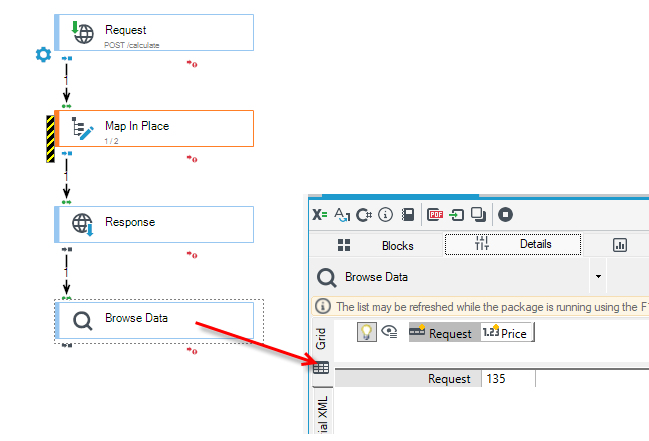649x441 pixels.
Task: Click the 1 / 2 counter under Map In Place
Action: pyautogui.click(x=111, y=141)
